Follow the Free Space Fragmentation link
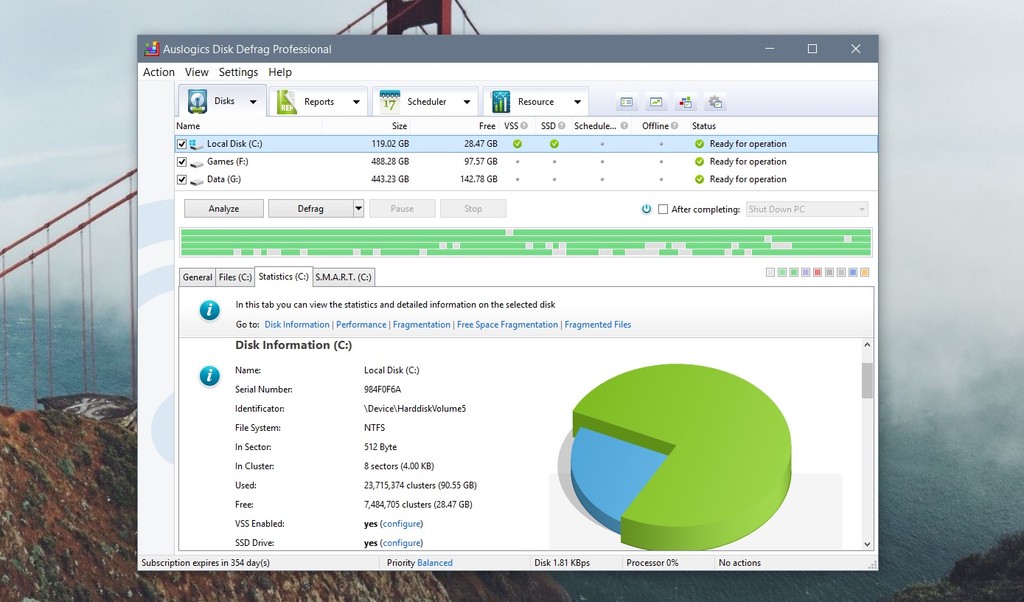Screen dimensions: 1024x602 (507, 325)
